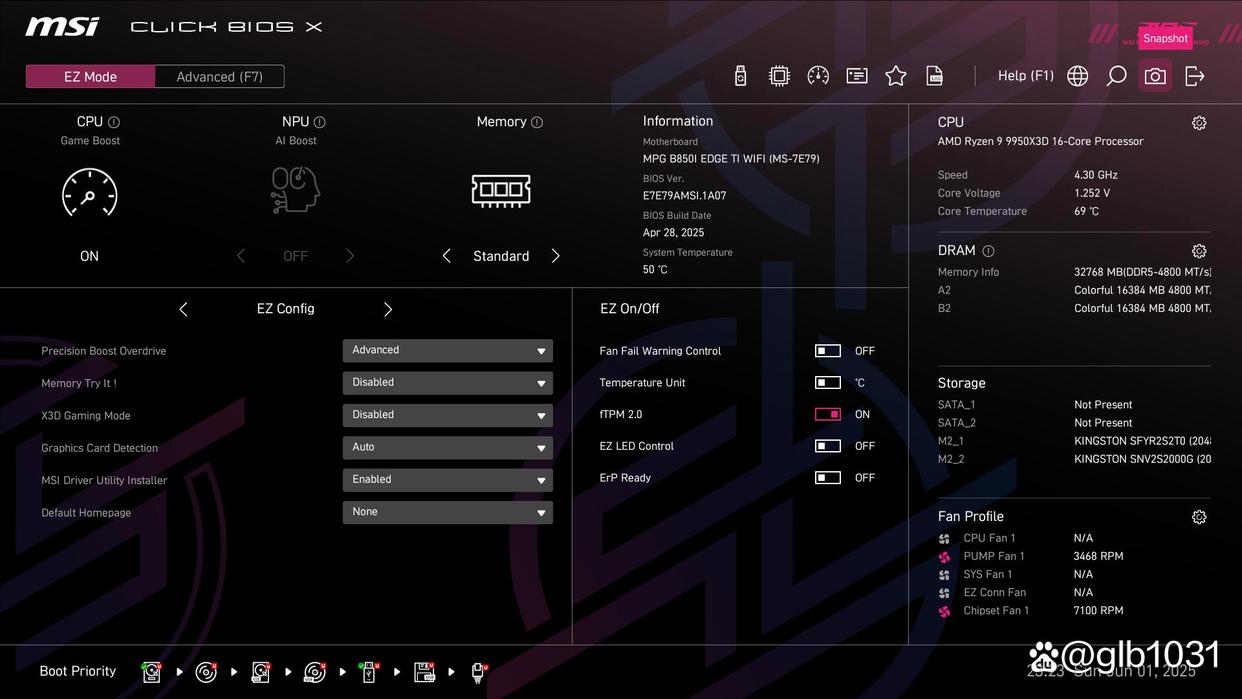Click the motherboard name MPG B850I EDGE TI WIFI
The image size is (1242, 699).
click(731, 159)
